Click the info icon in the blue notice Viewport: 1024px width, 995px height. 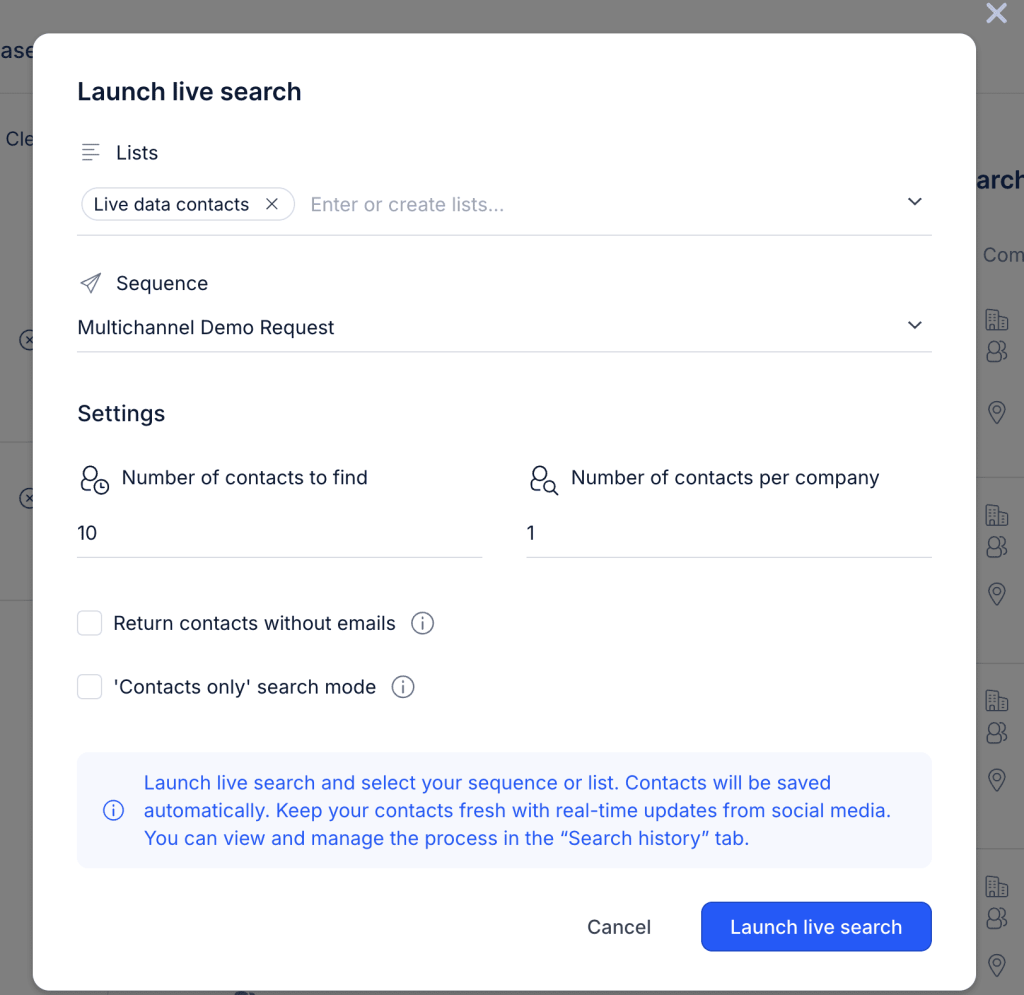coord(114,810)
